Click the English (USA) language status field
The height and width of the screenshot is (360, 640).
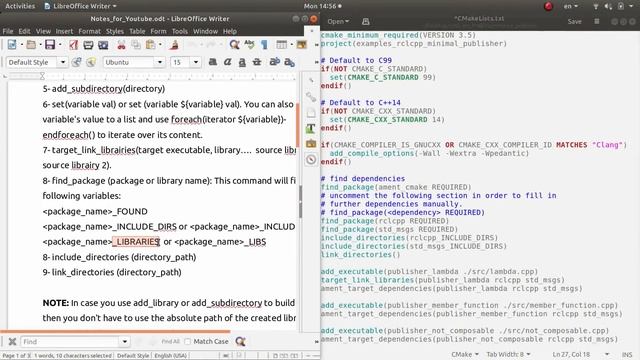tap(171, 356)
